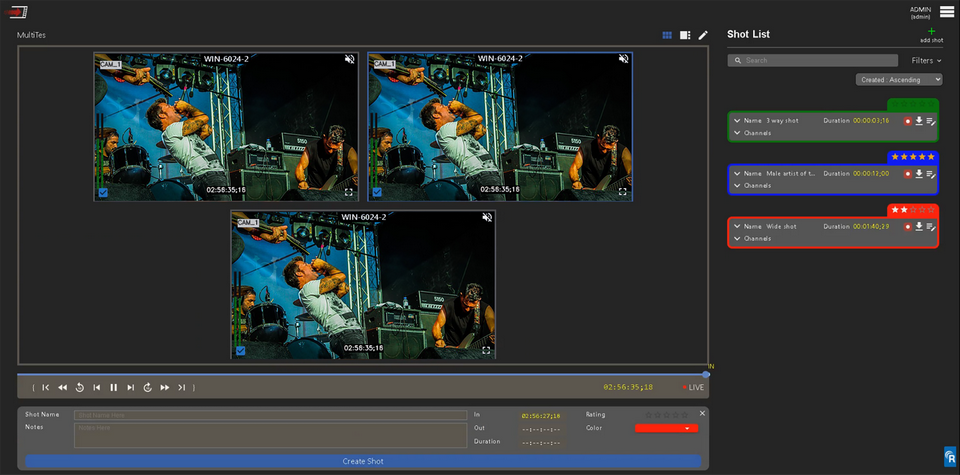The image size is (960, 475).
Task: Set the new shot Rating stars
Action: 667,415
